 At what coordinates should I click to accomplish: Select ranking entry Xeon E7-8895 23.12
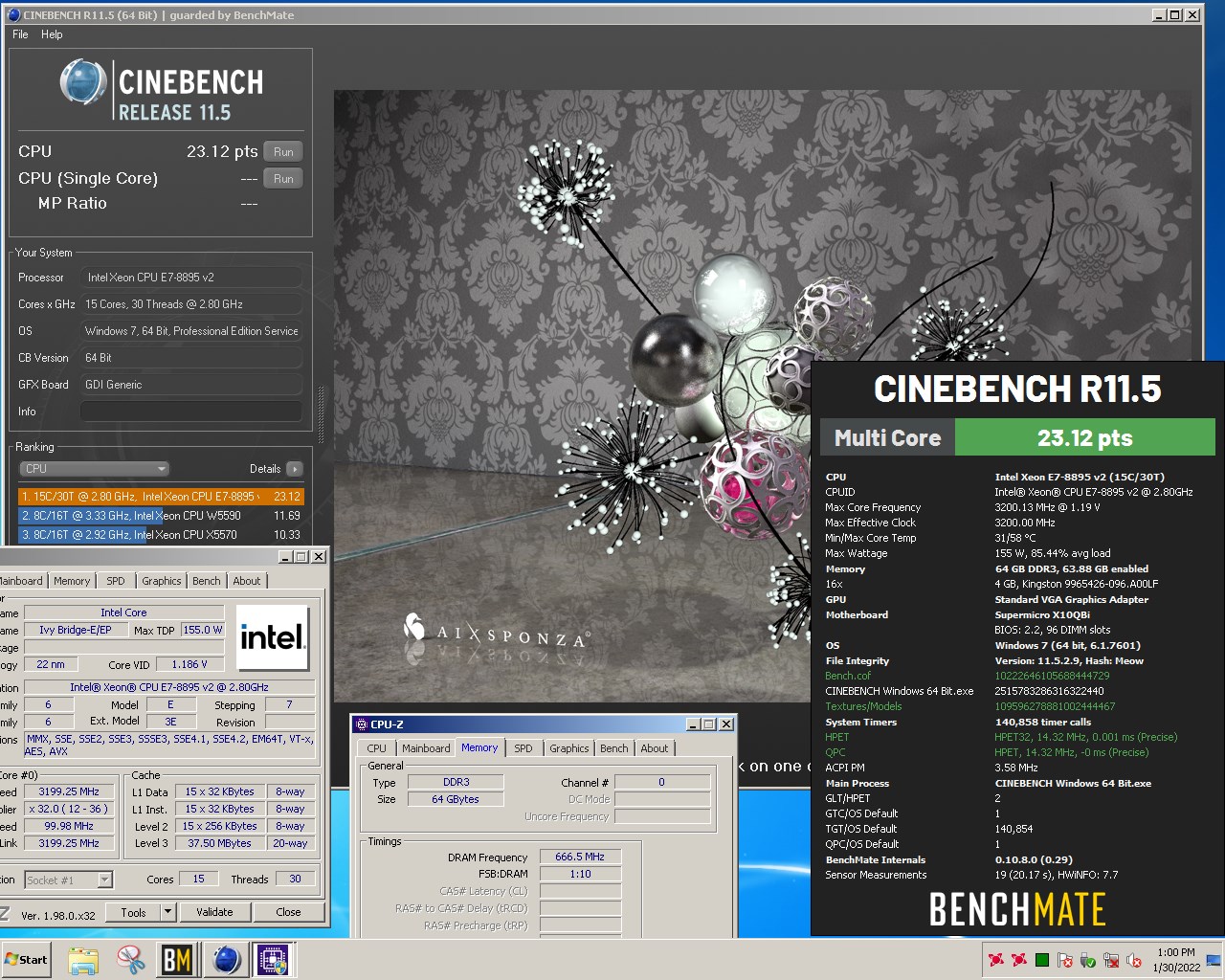[x=161, y=497]
